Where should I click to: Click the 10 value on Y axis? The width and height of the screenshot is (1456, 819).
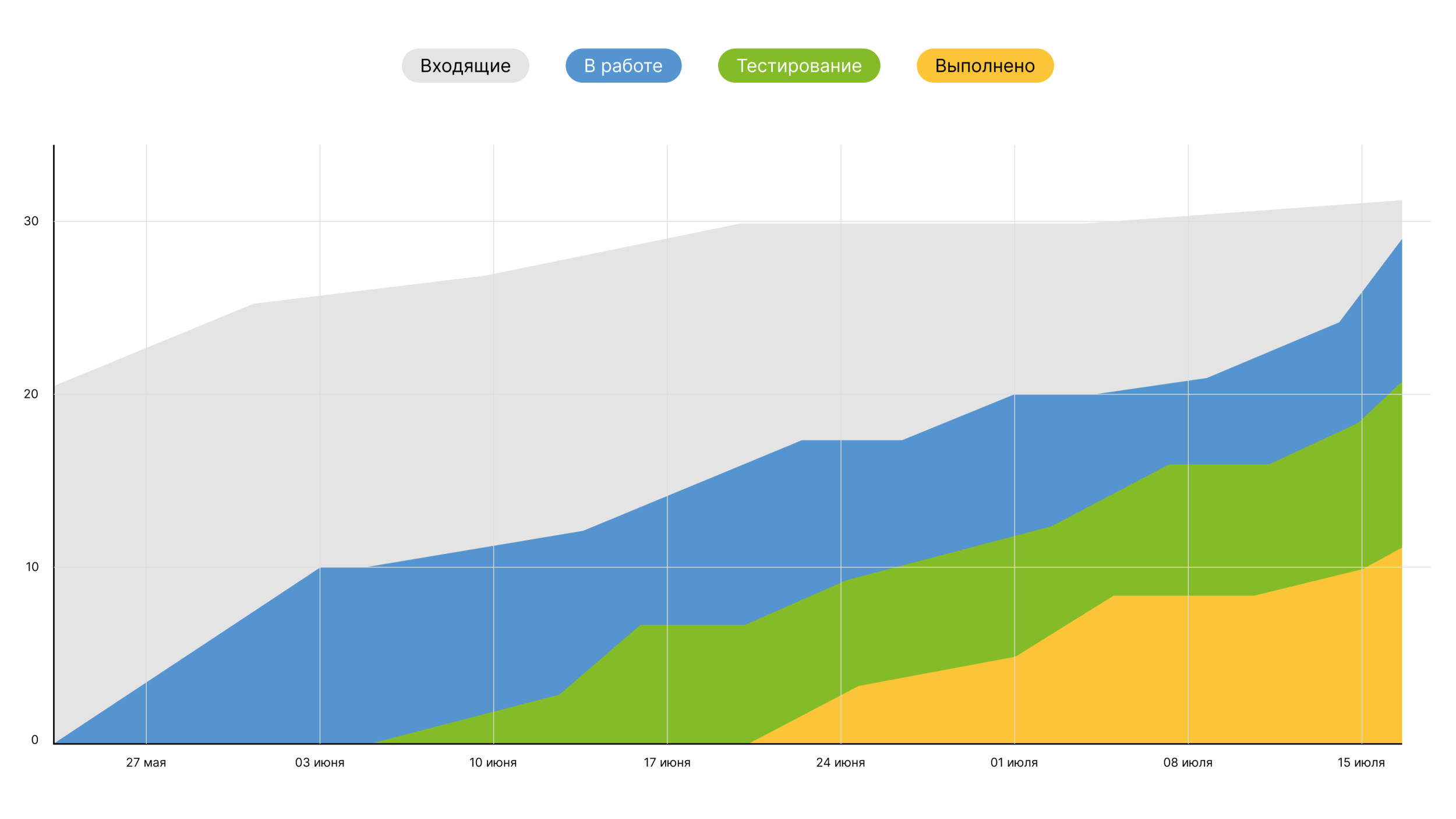click(32, 567)
